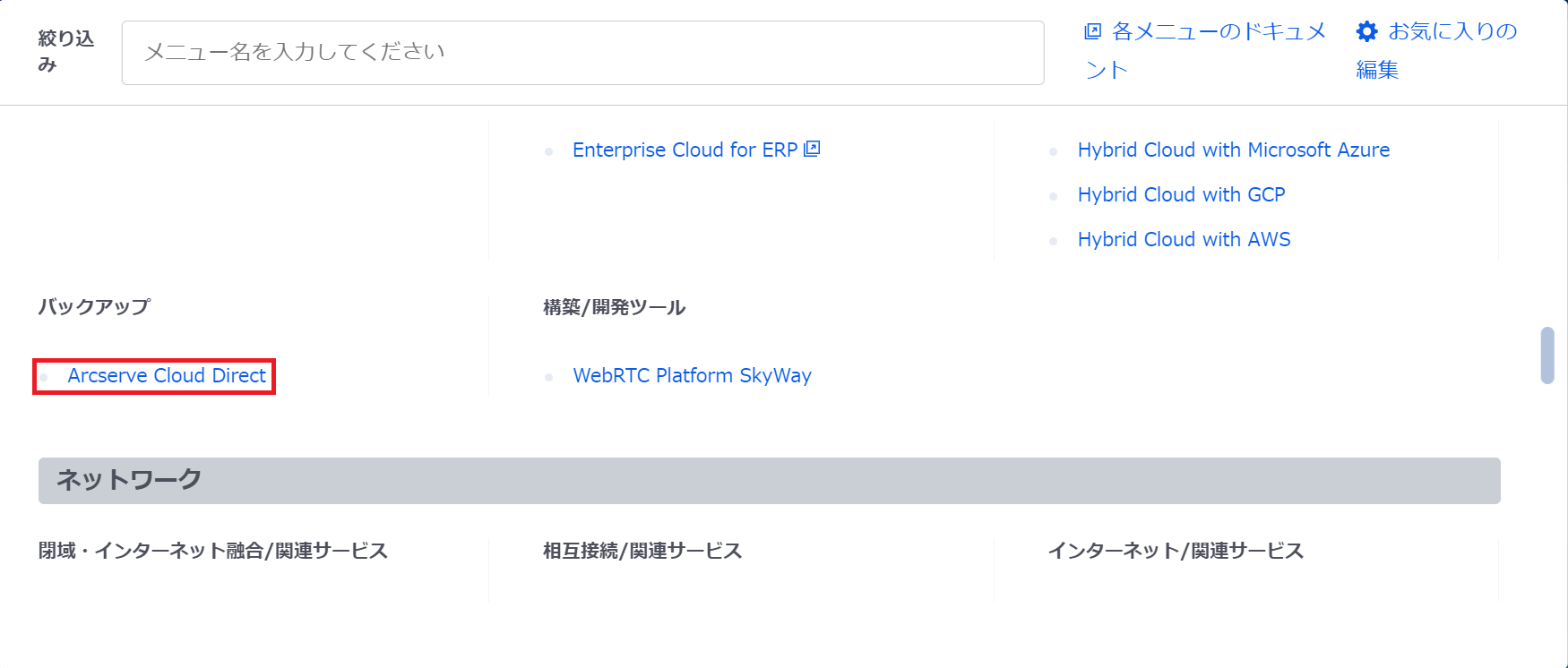Click the bullet dot beside Hybrid Cloud with GCP
1568x668 pixels.
pyautogui.click(x=1054, y=196)
